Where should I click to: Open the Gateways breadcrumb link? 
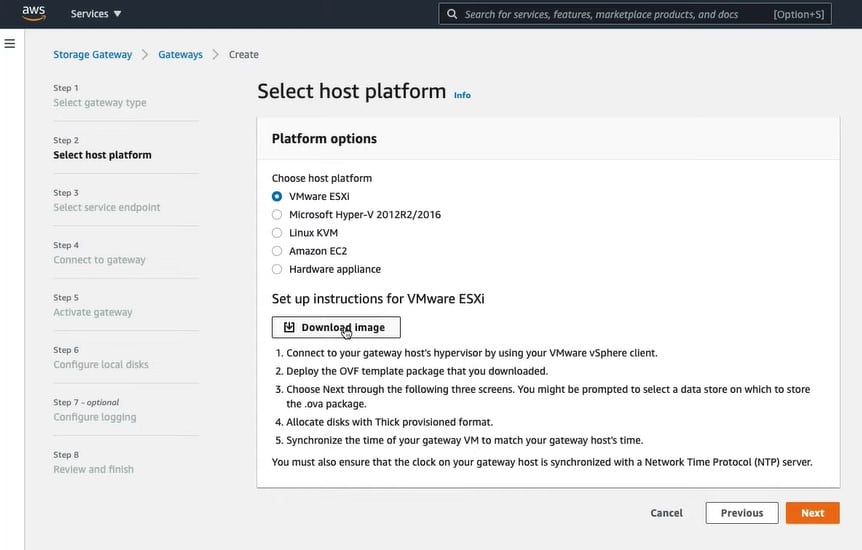click(x=180, y=54)
